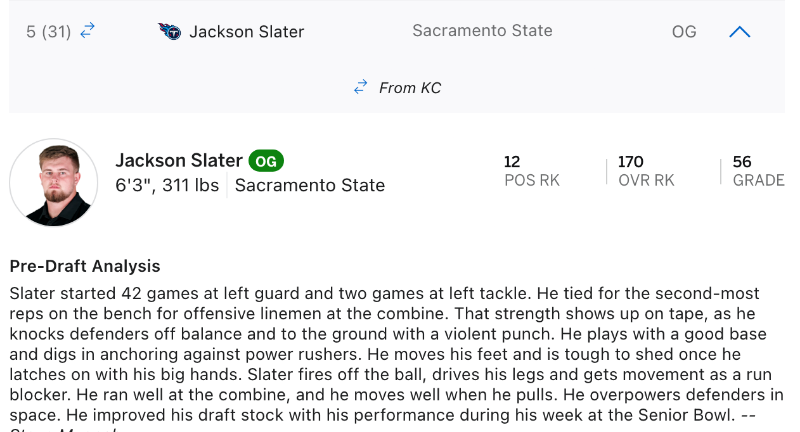Click the green OG position badge
The width and height of the screenshot is (800, 432).
266,161
